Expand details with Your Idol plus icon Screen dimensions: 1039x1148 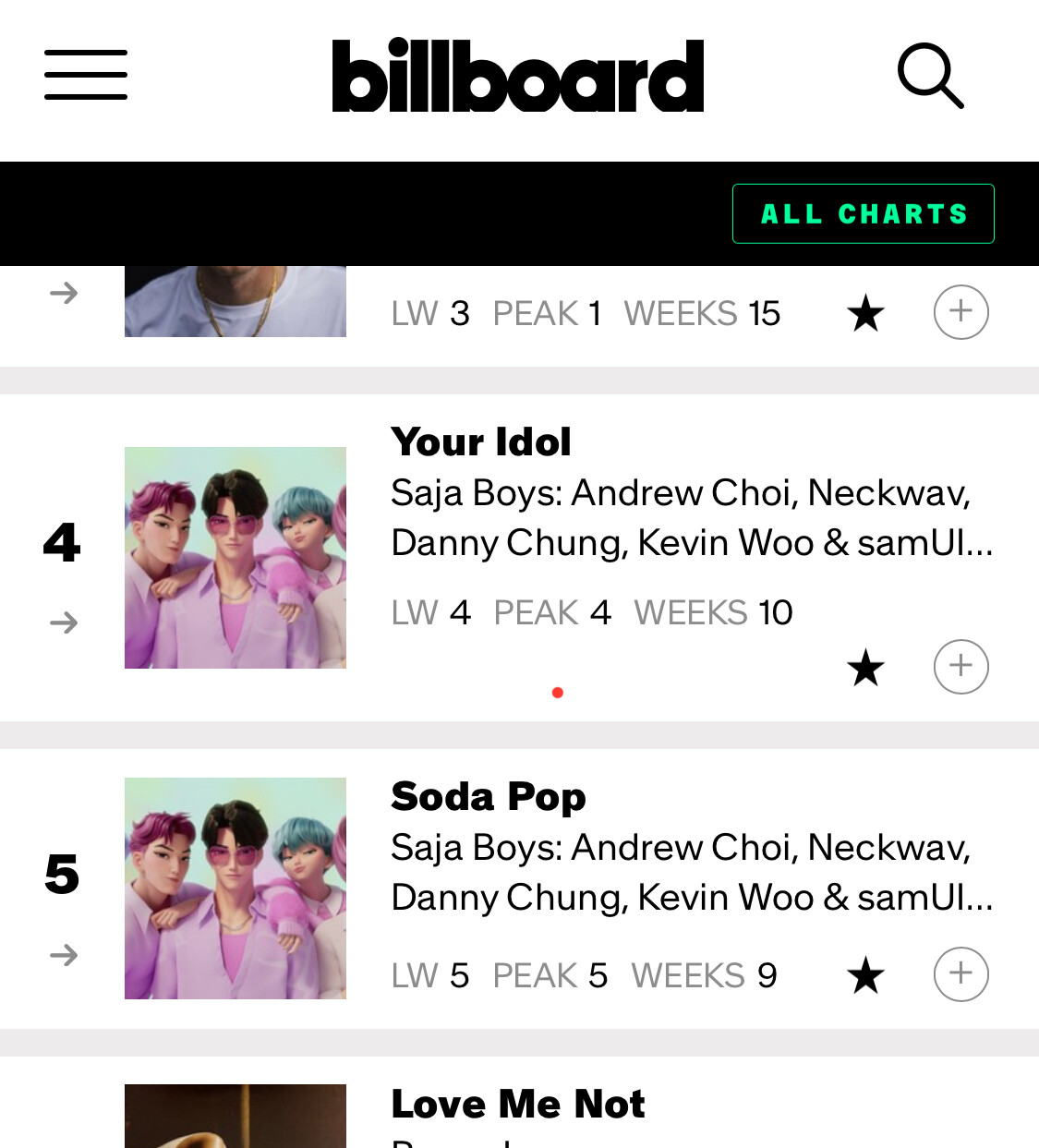[960, 666]
